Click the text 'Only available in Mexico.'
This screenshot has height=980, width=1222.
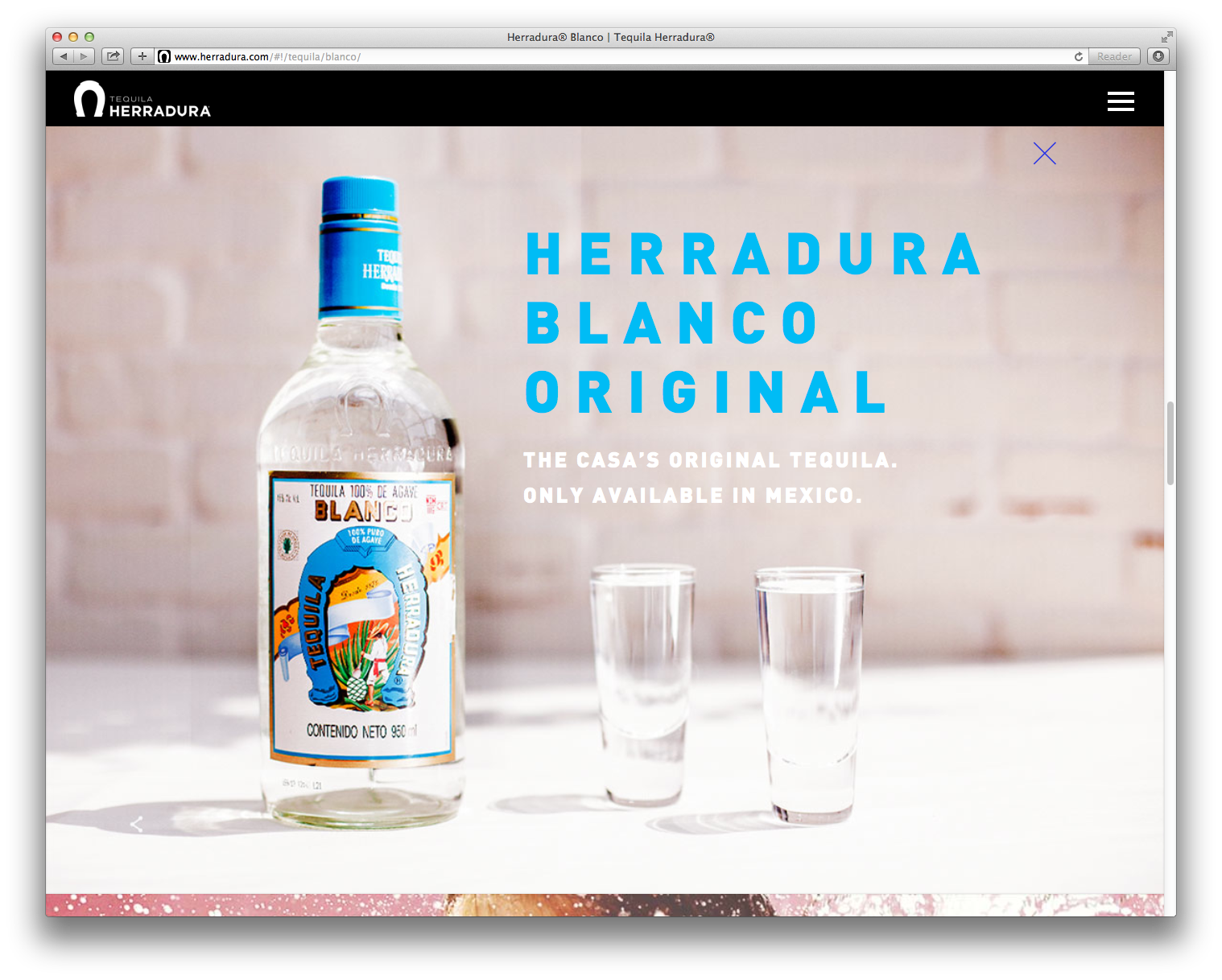(692, 496)
